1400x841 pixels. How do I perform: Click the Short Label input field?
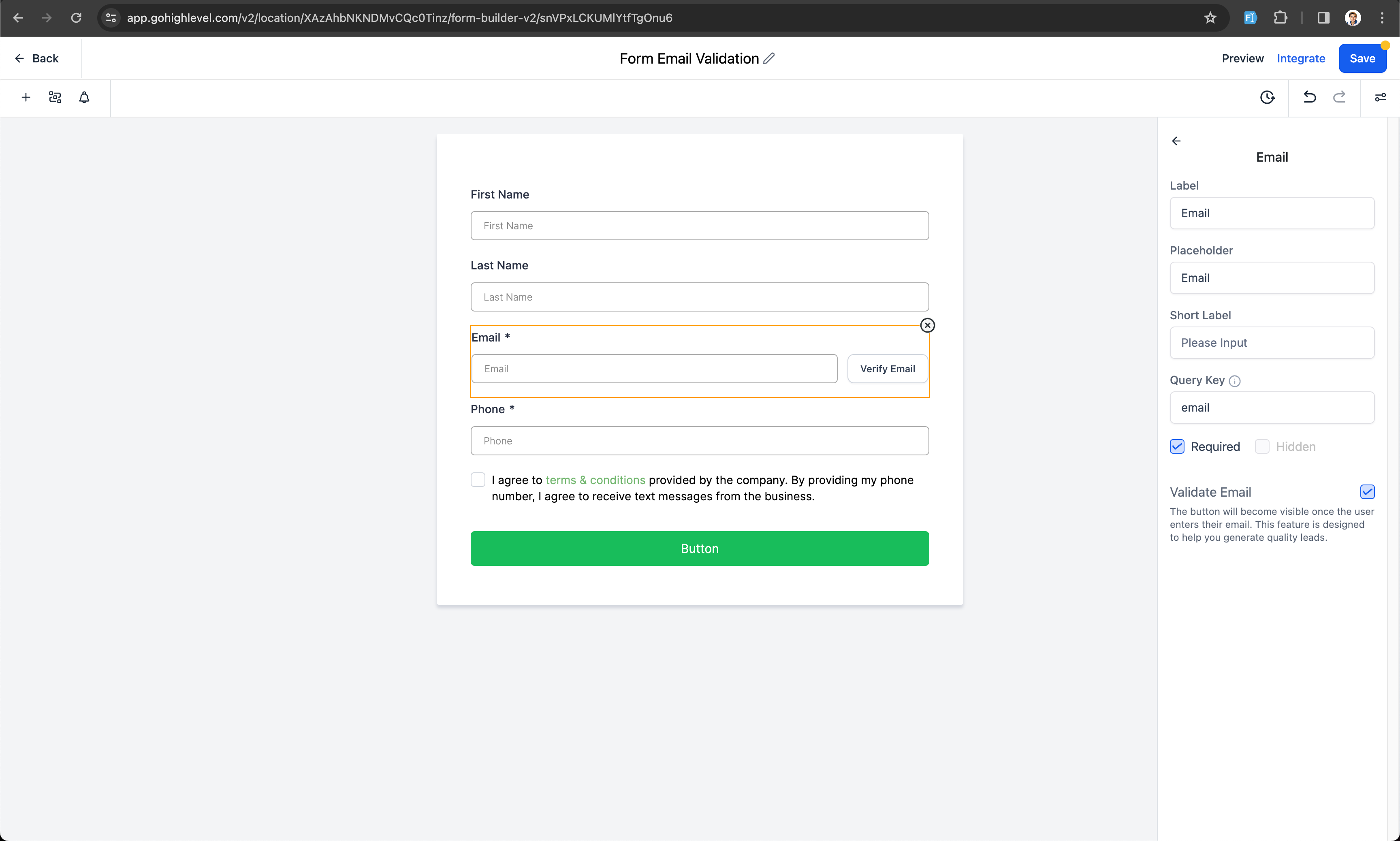[x=1272, y=343]
